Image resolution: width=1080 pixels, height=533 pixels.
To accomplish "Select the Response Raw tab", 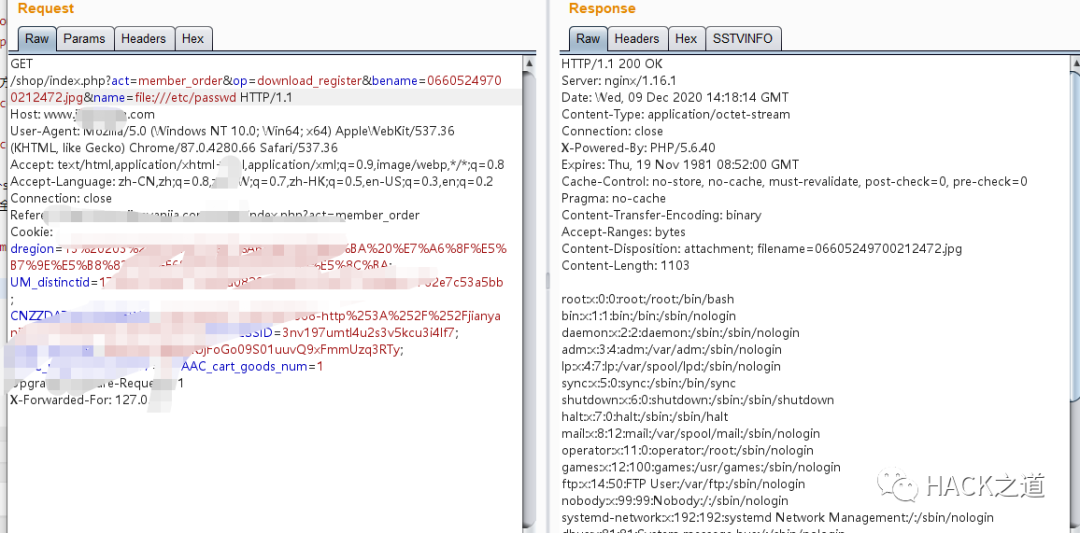I will (x=588, y=39).
